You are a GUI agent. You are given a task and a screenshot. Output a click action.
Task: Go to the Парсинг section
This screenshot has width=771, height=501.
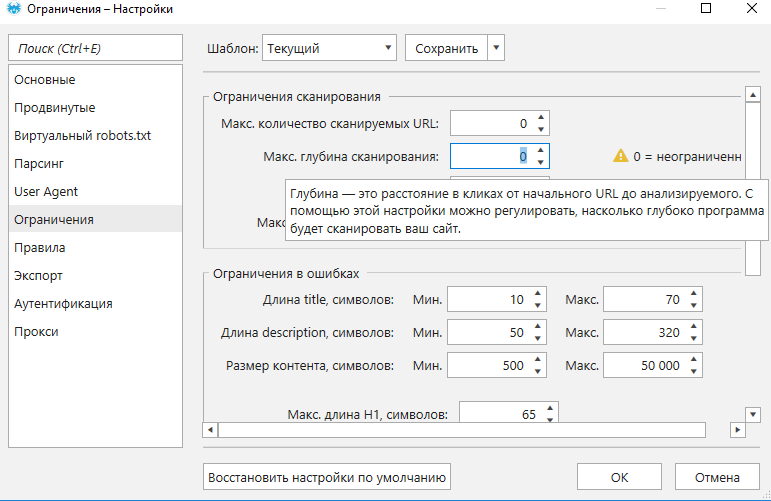pyautogui.click(x=95, y=164)
